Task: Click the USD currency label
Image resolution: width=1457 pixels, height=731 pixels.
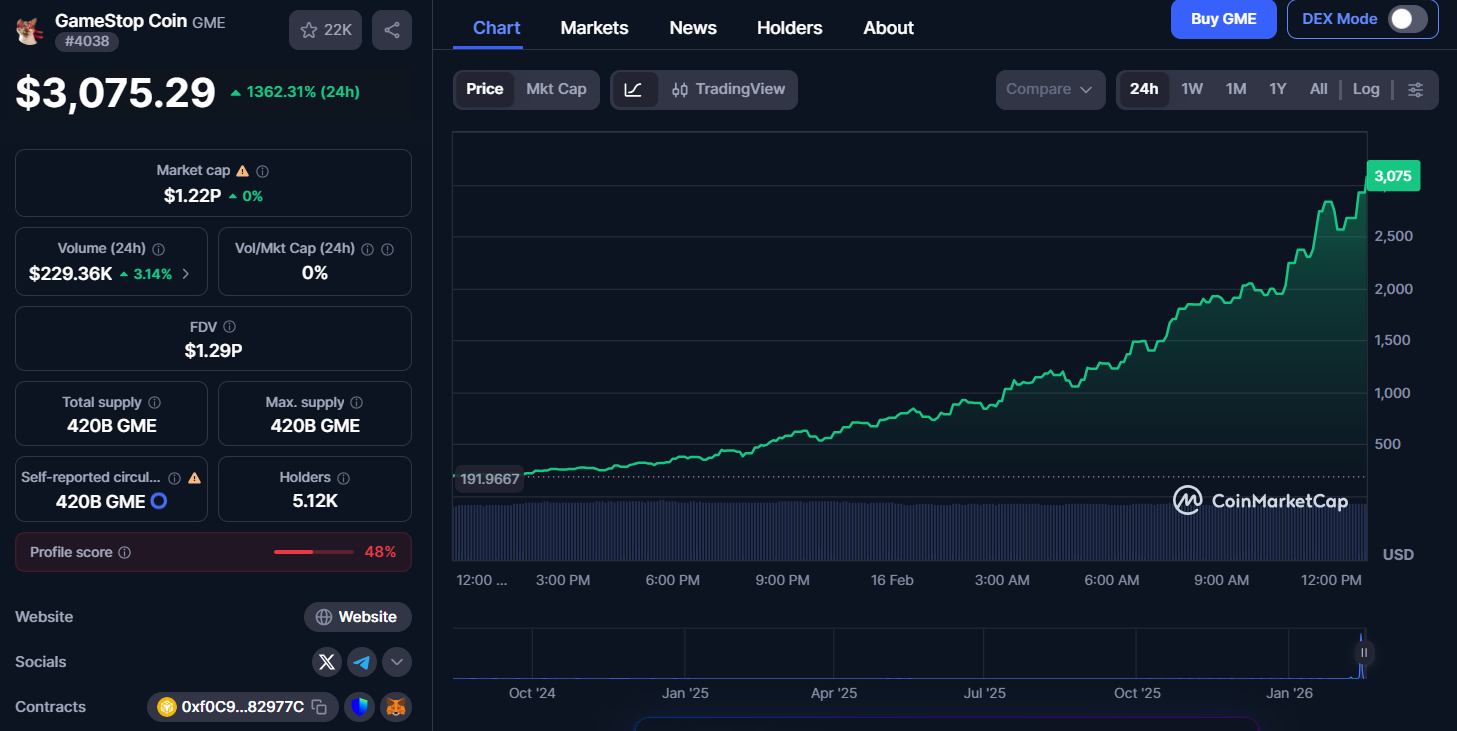Action: 1398,554
